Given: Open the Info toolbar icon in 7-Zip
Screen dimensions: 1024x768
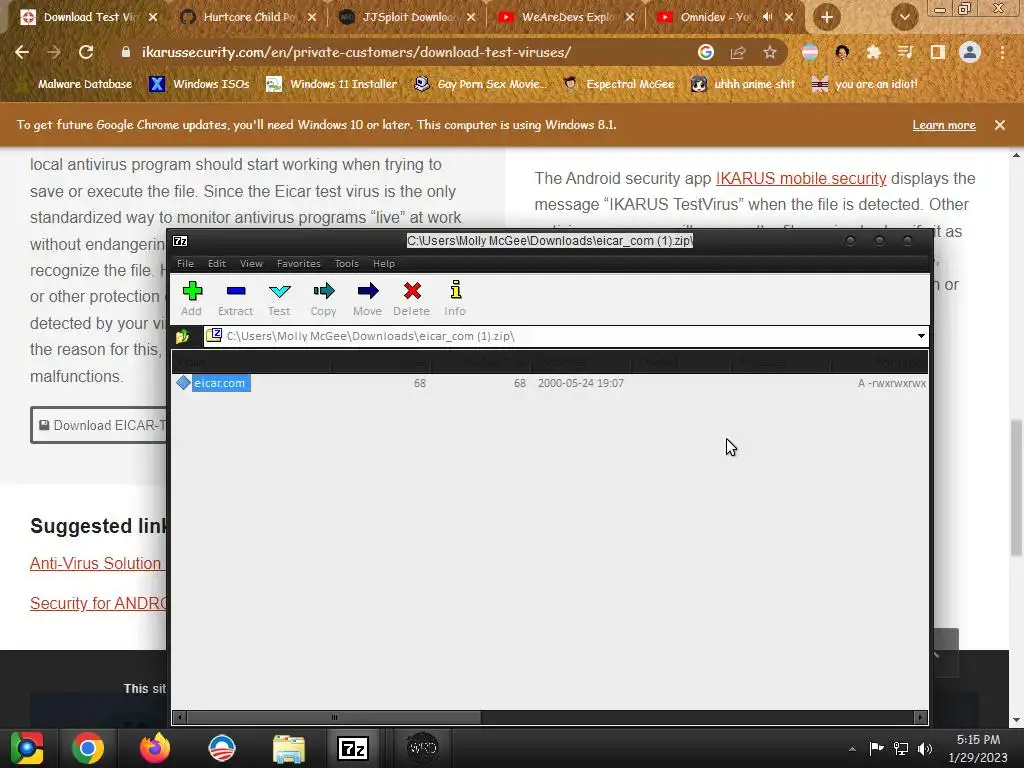Looking at the screenshot, I should (x=455, y=298).
